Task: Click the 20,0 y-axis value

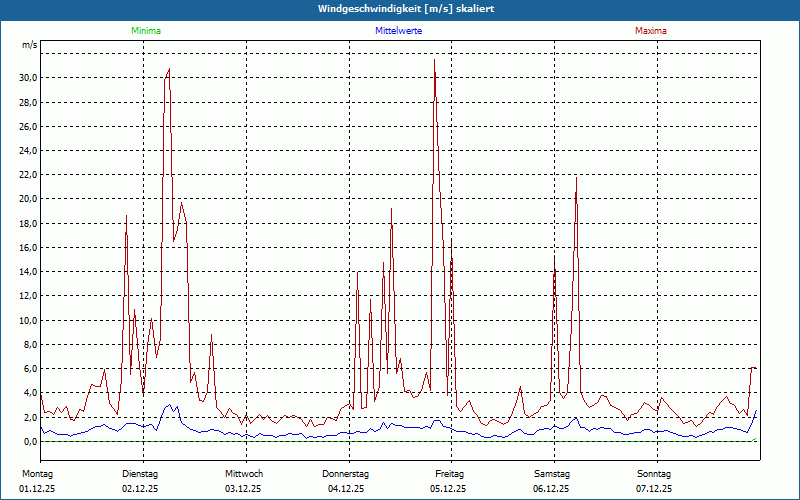Action: [x=27, y=199]
